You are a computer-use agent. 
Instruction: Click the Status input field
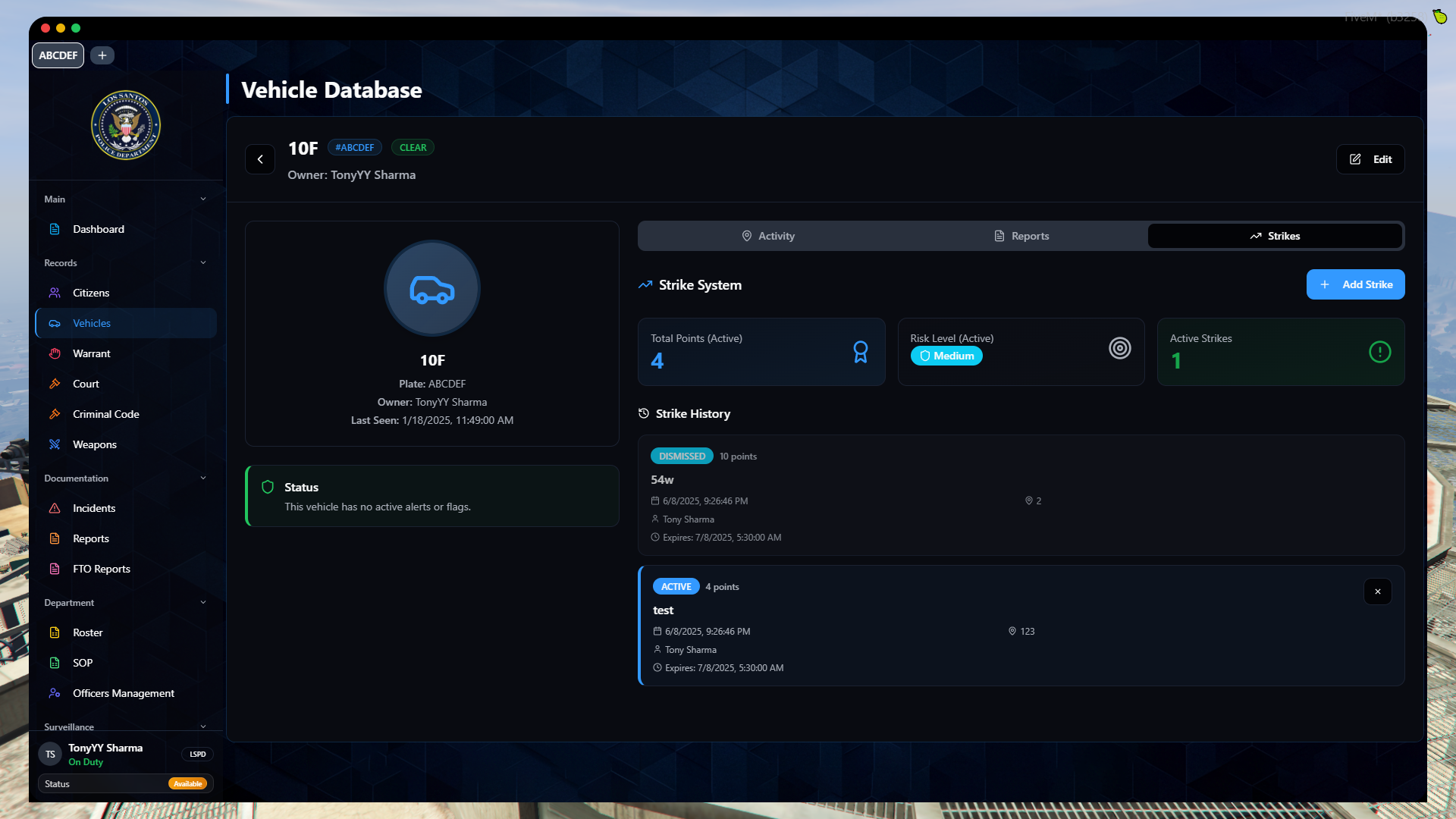tap(99, 783)
